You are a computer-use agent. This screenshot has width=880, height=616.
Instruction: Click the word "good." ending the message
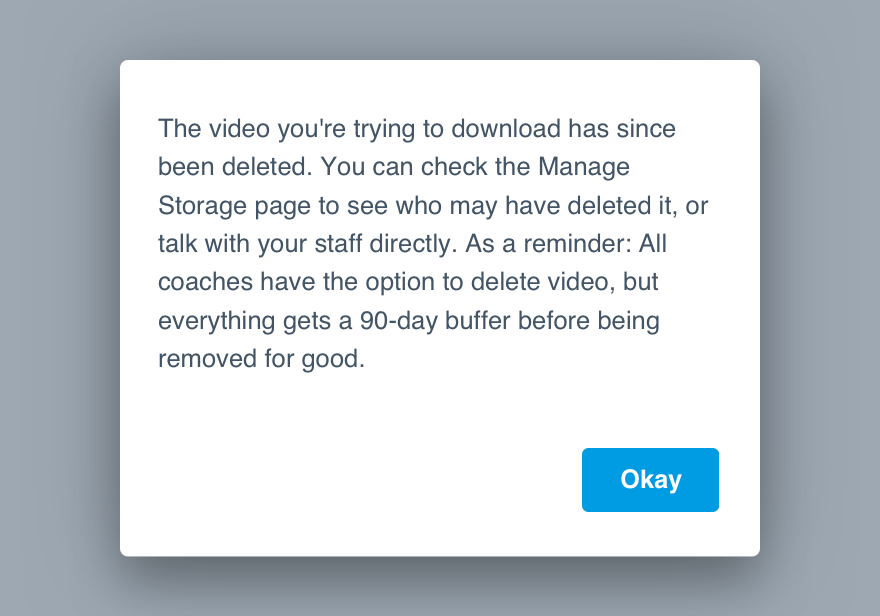point(333,359)
